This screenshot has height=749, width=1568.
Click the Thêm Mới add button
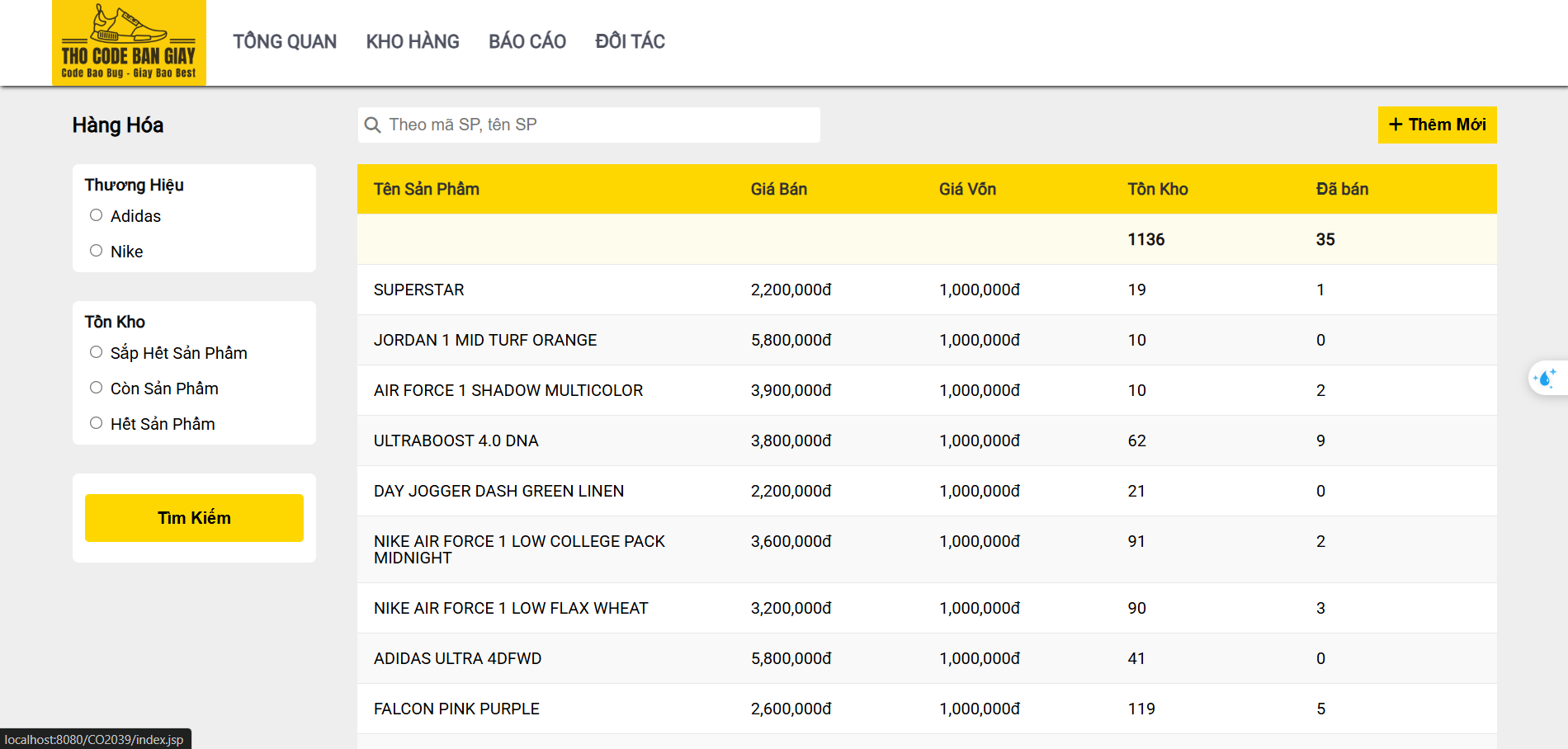(x=1437, y=125)
